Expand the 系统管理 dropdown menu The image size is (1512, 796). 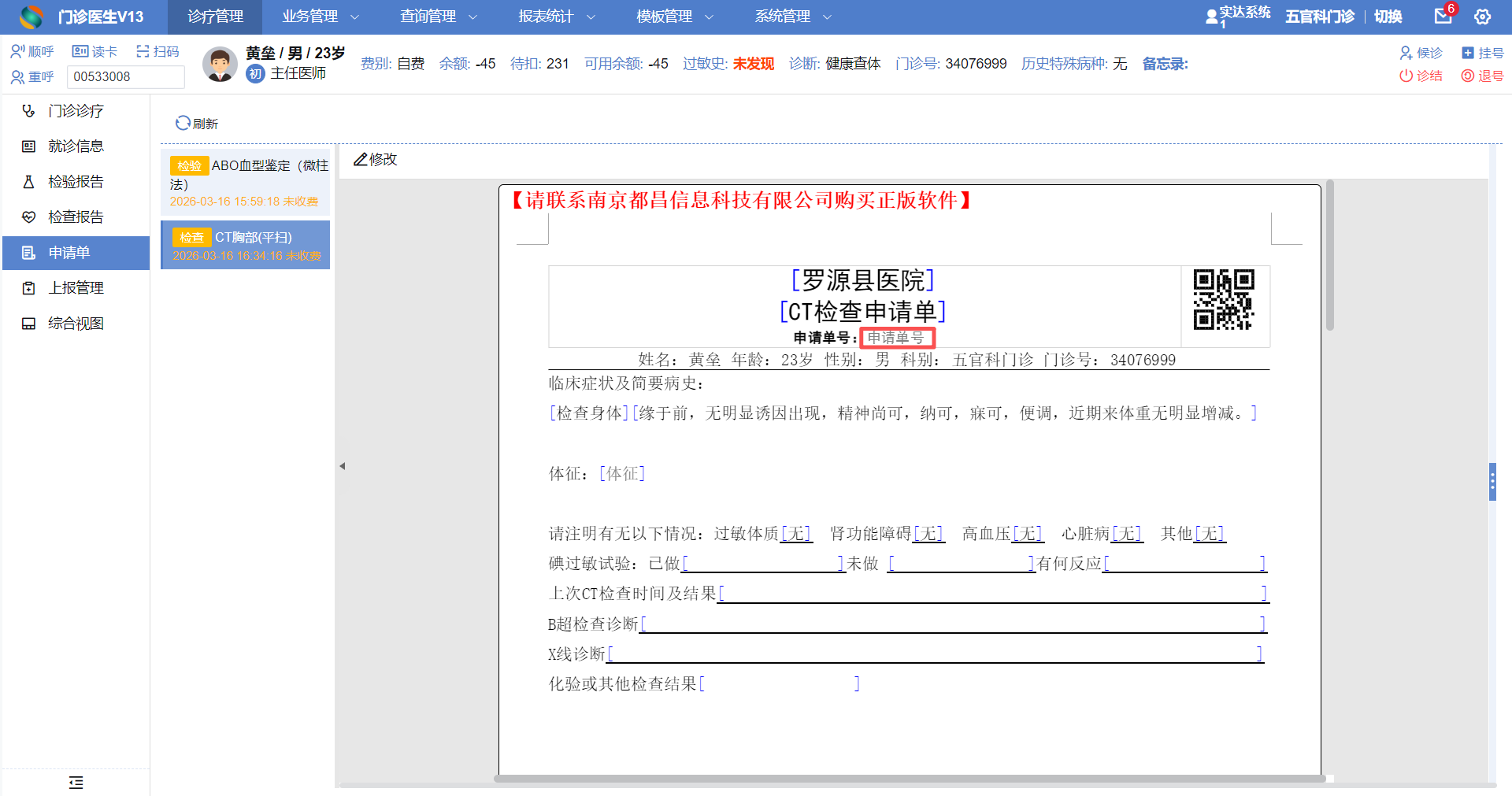click(x=793, y=17)
